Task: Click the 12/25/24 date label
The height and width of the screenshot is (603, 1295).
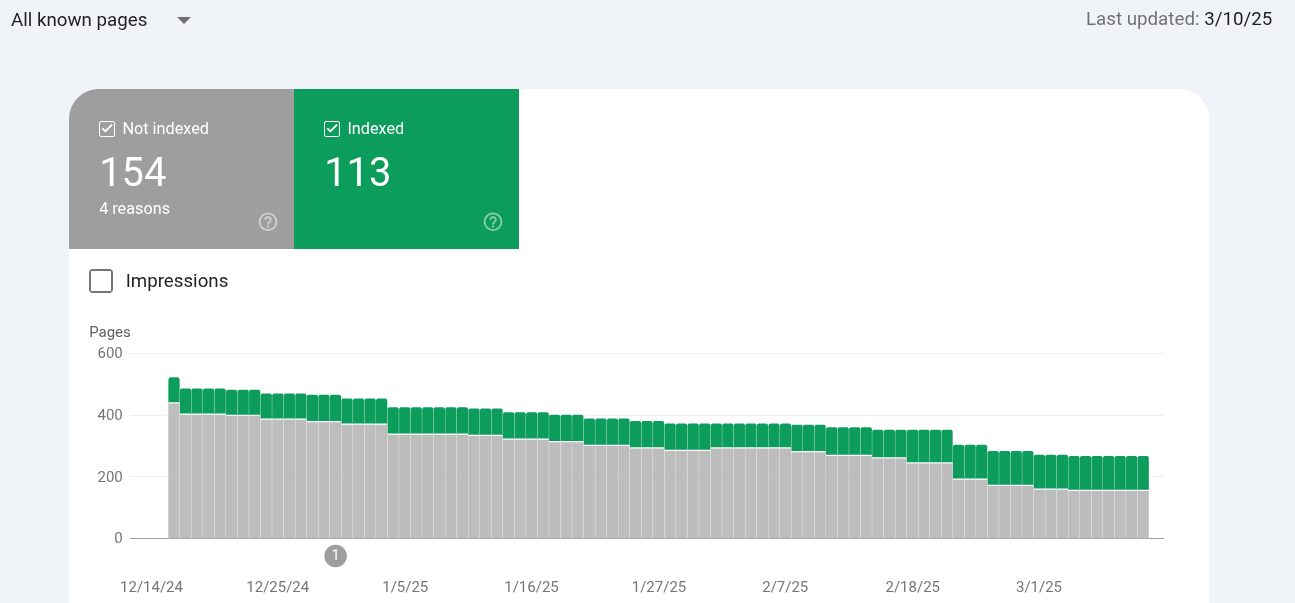Action: [278, 586]
